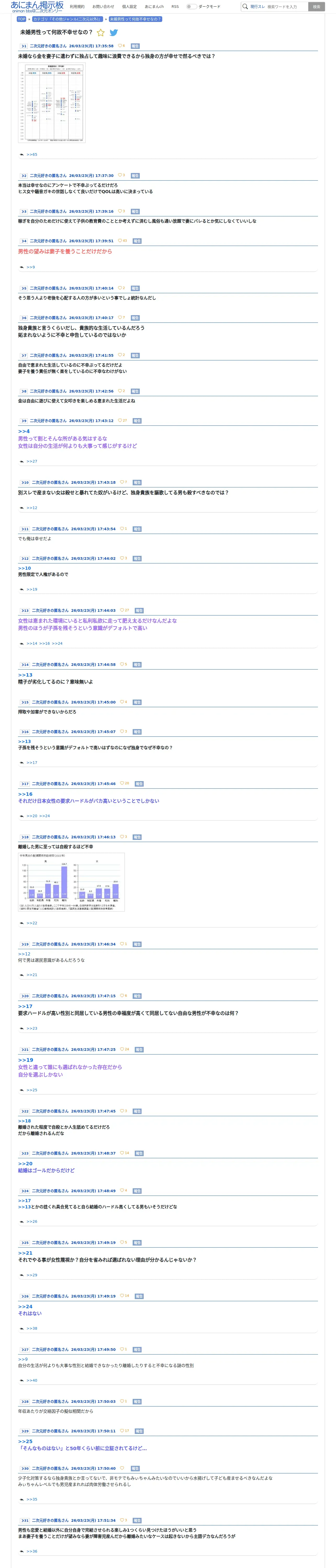
Task: Click the text 搾取や加害ができないからだろ in post 15
Action: [47, 712]
